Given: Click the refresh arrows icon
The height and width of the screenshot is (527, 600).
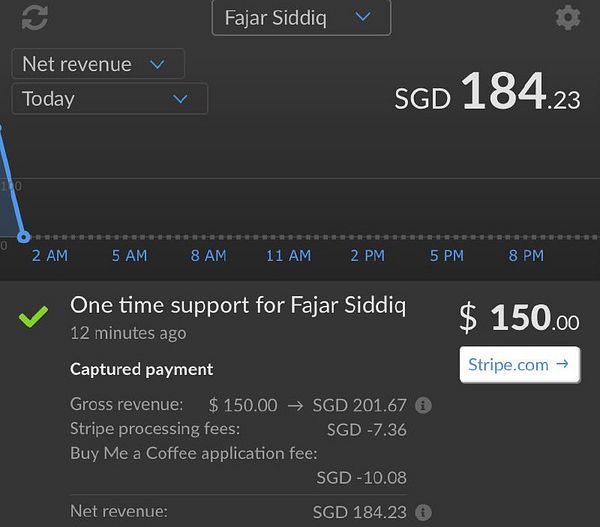Looking at the screenshot, I should (x=35, y=17).
